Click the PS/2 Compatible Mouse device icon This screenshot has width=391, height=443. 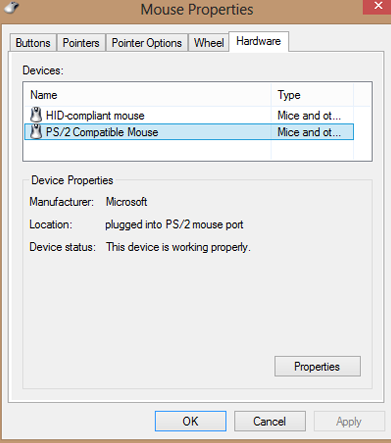tap(36, 131)
